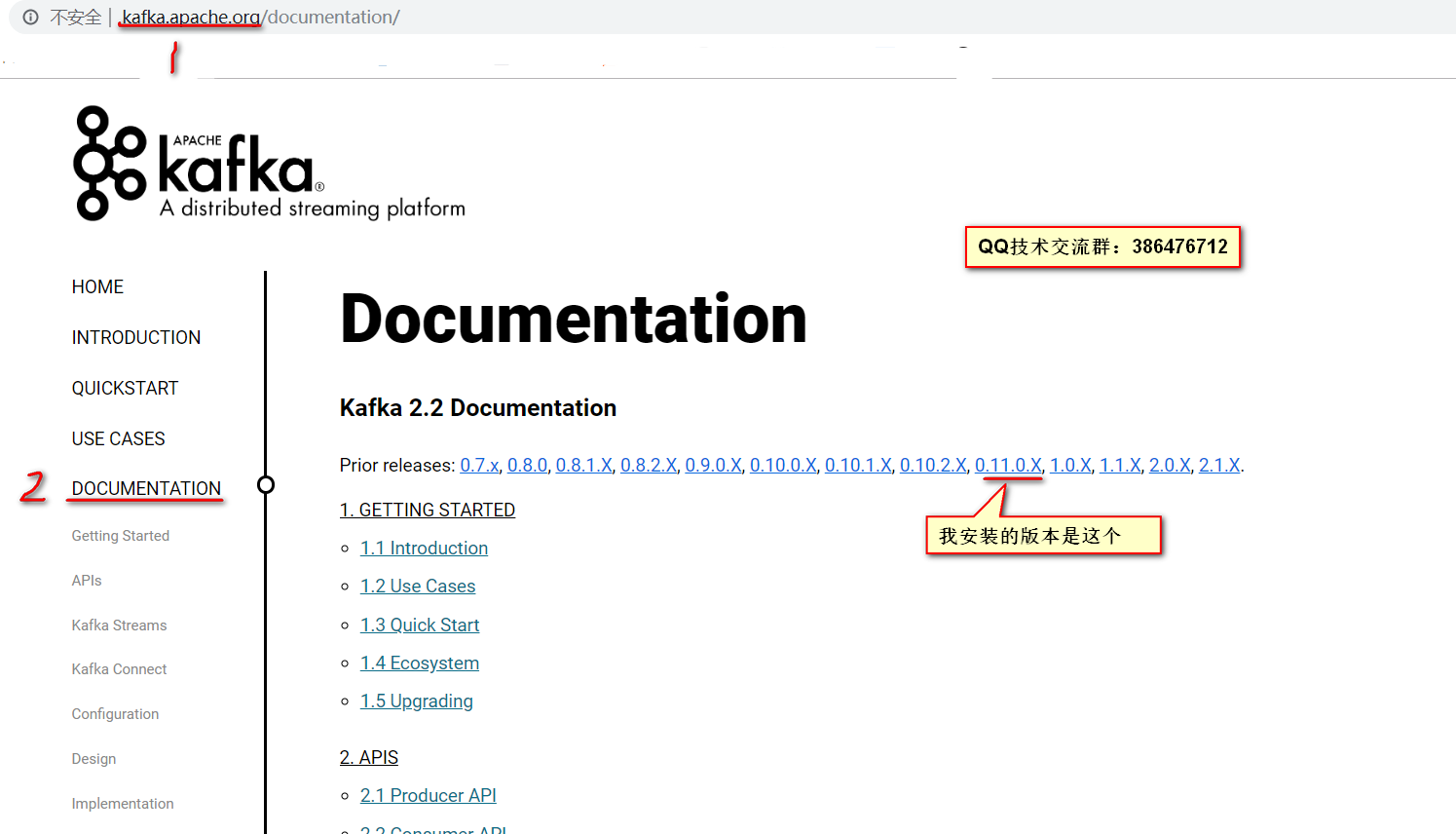
Task: Open the INTRODUCTION sidebar section
Action: coord(135,337)
